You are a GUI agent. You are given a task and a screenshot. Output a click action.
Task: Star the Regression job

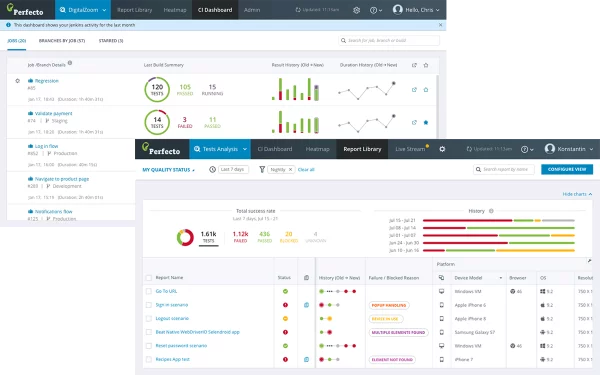pos(426,90)
